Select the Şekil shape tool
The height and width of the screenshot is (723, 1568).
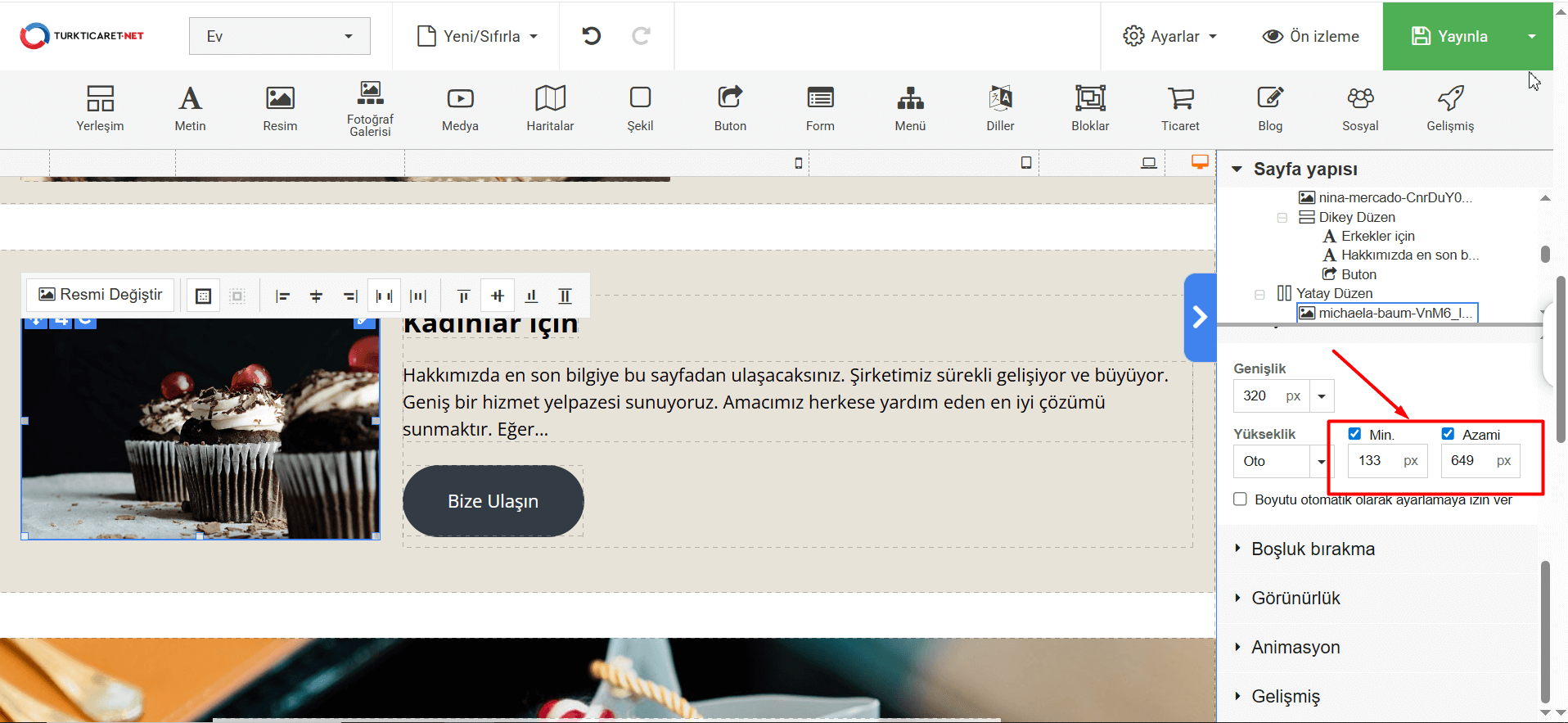[640, 108]
